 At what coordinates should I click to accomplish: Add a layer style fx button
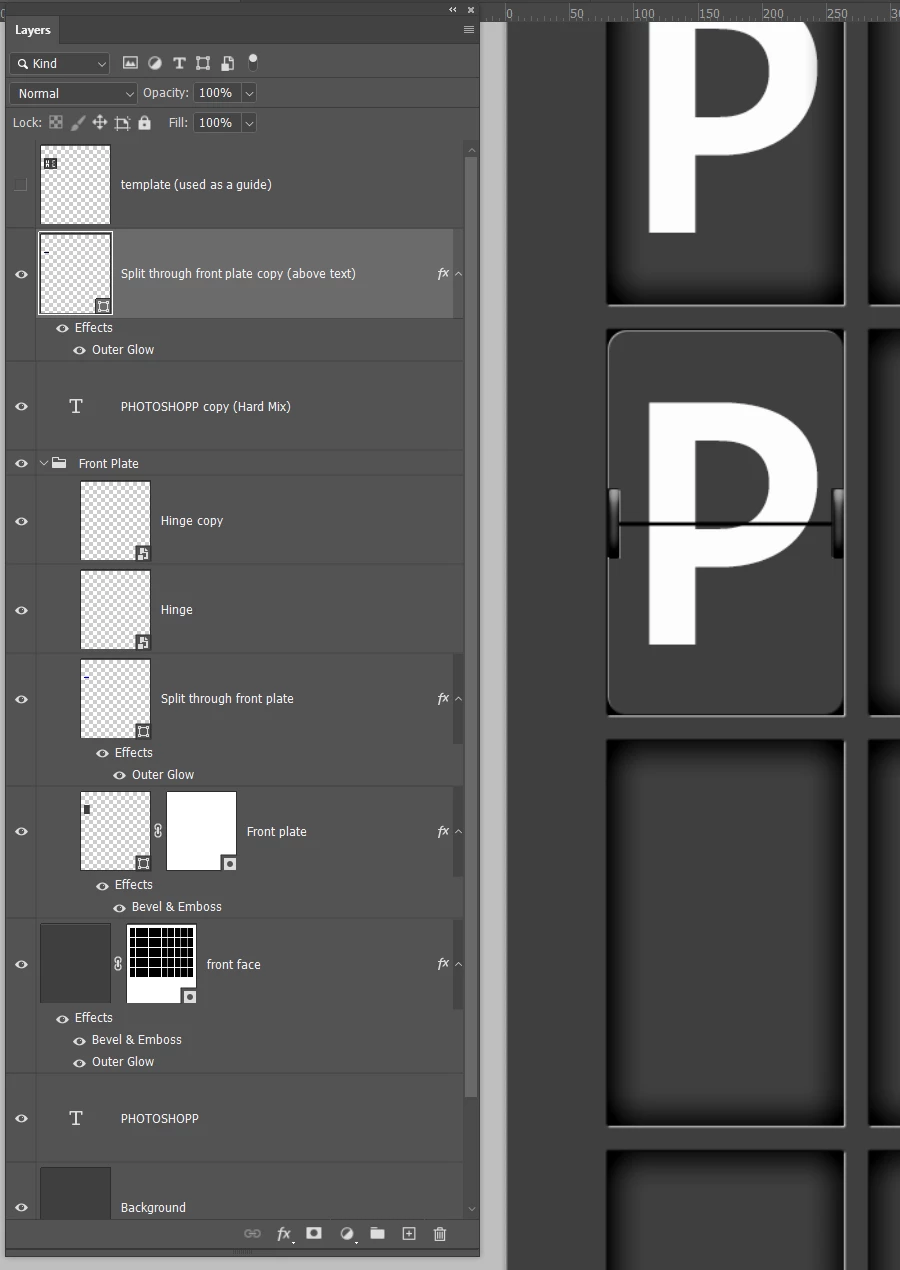pos(284,1234)
